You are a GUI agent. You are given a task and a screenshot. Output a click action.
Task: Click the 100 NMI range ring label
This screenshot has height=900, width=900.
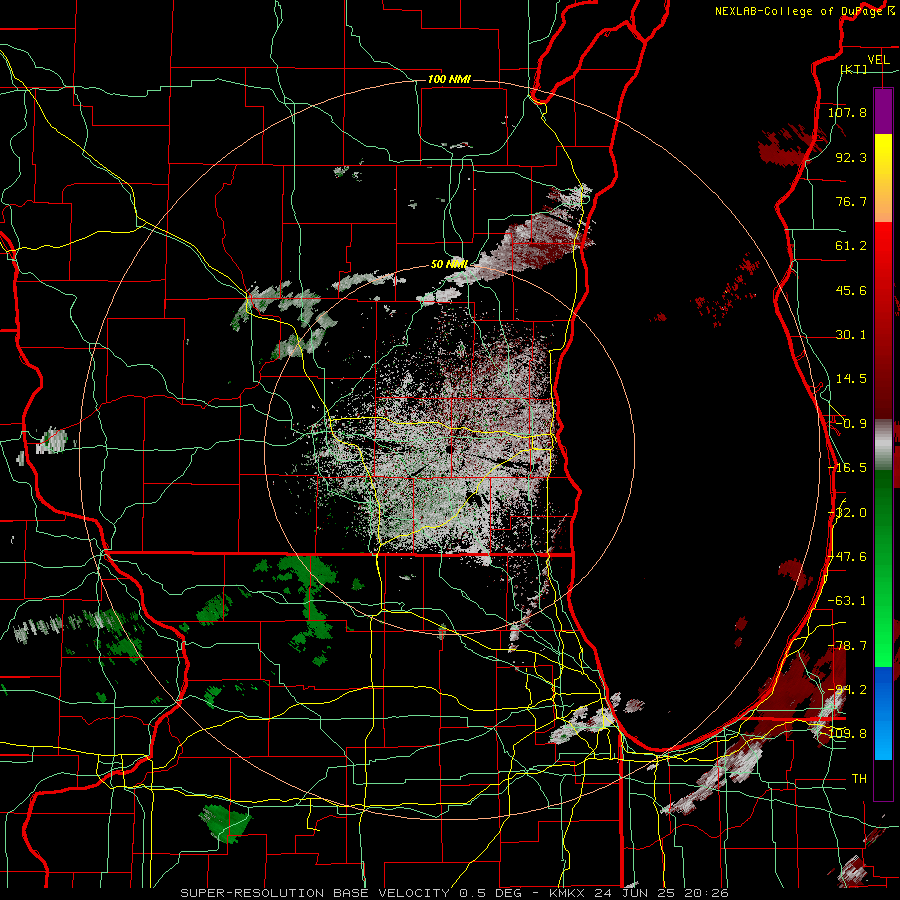tap(449, 79)
